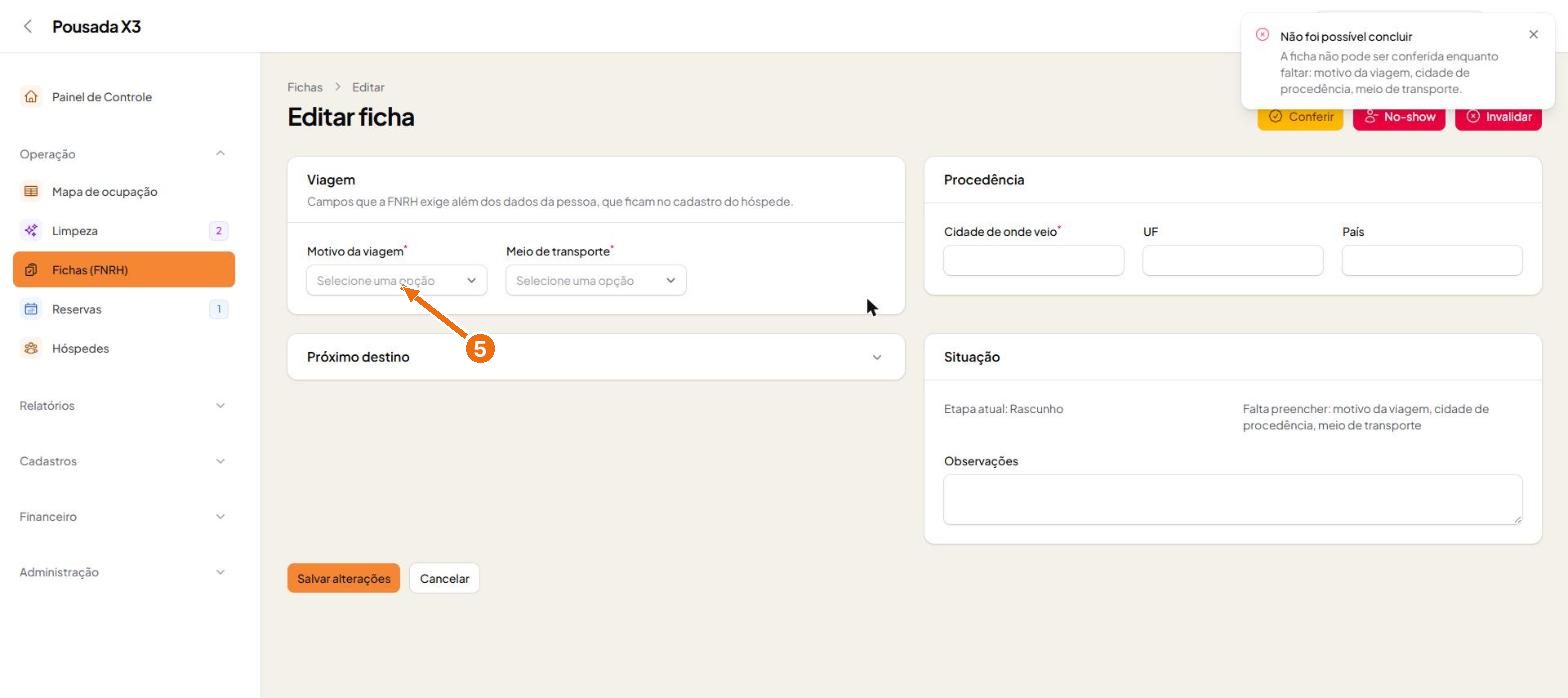This screenshot has height=698, width=1568.
Task: Expand the Próximo destino section
Action: (x=596, y=357)
